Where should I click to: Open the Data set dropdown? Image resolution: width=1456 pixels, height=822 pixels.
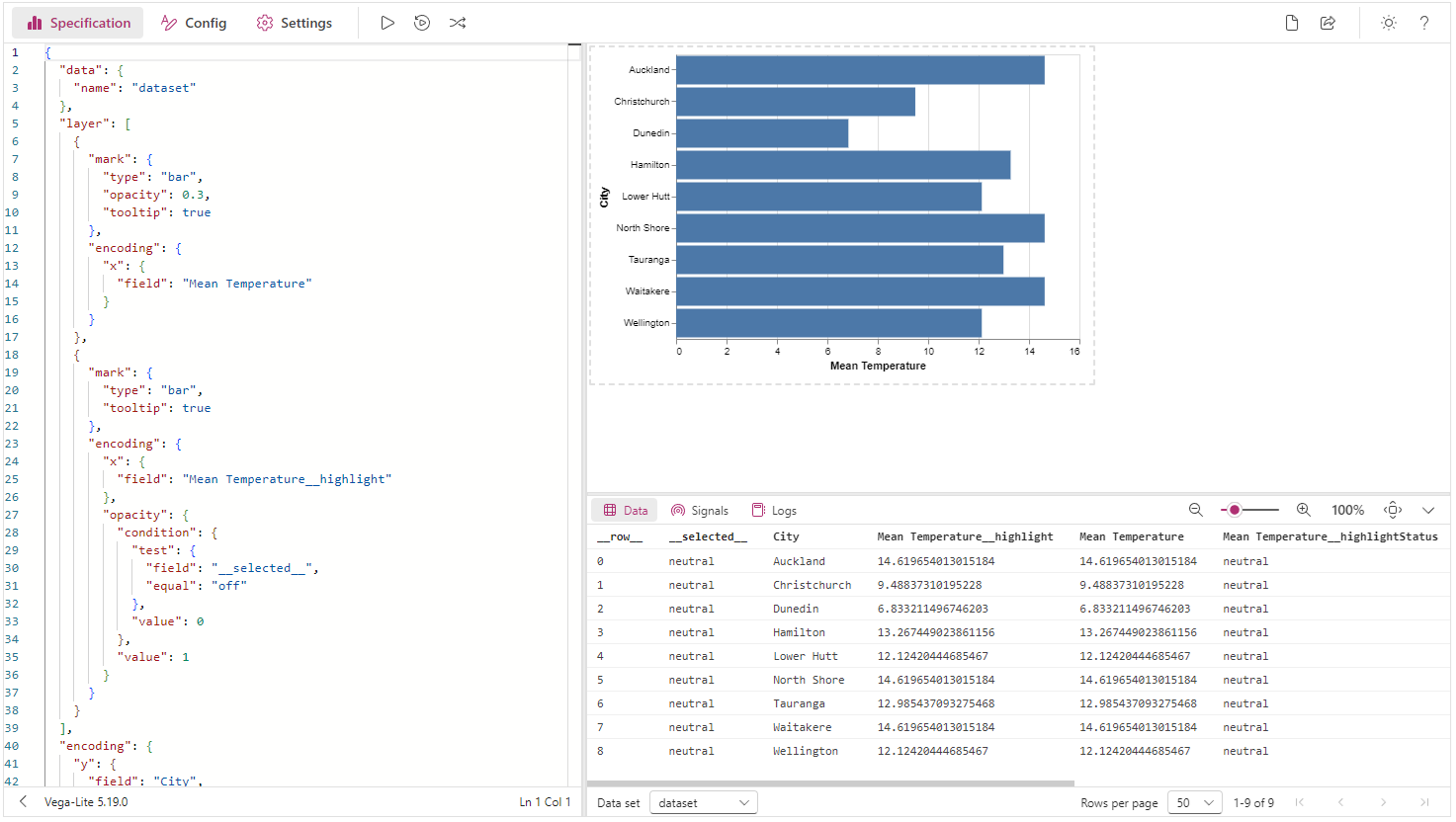[703, 803]
